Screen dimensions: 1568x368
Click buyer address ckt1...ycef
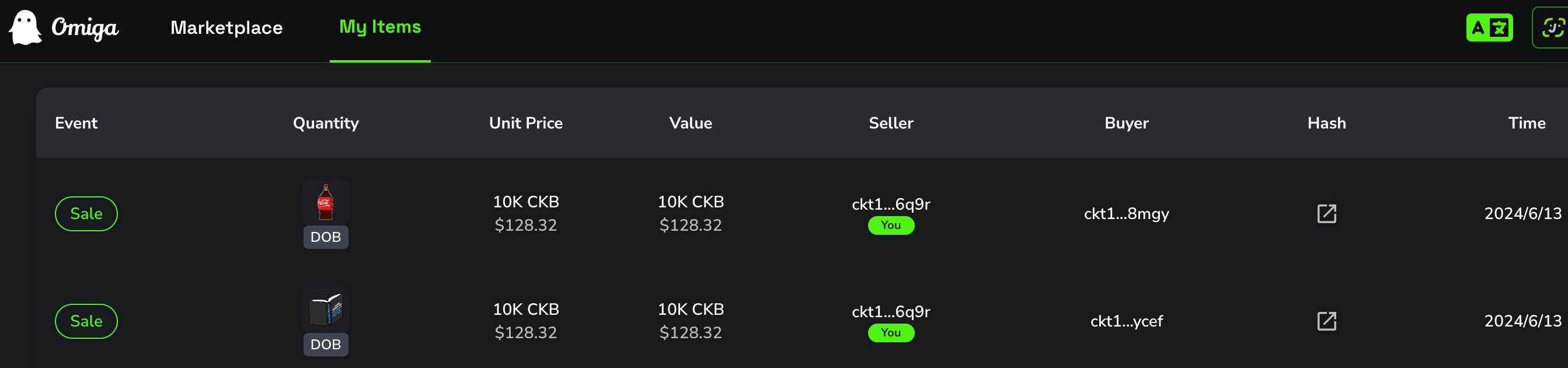point(1126,321)
